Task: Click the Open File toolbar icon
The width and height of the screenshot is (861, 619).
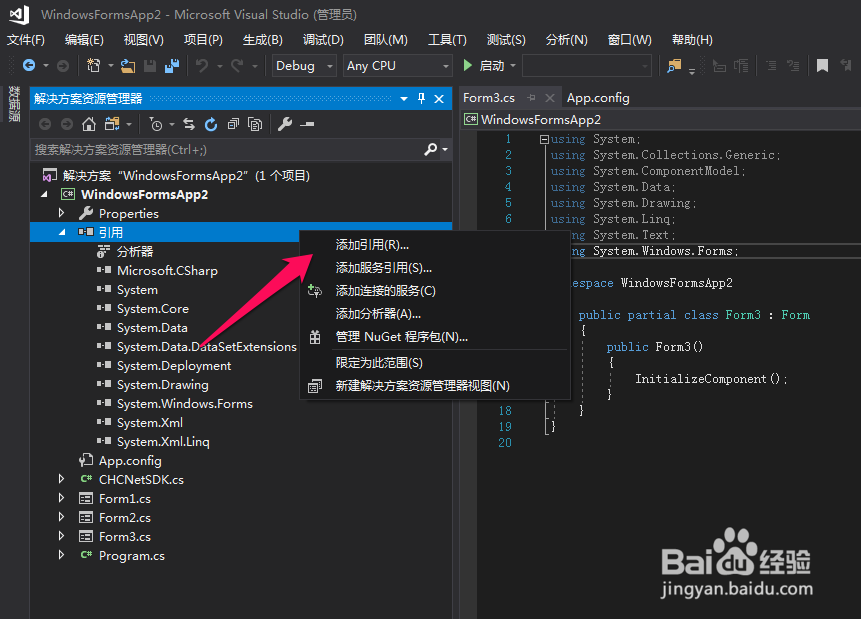Action: point(128,66)
